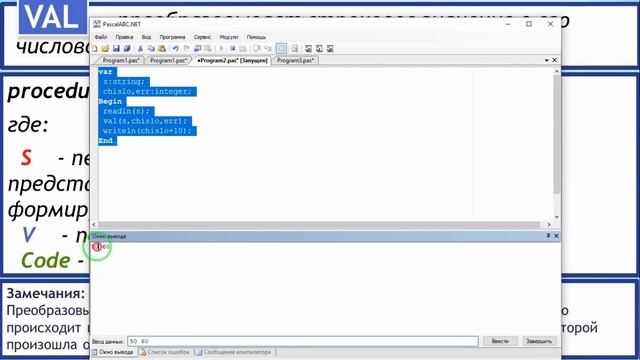Screen dimensions: 640x360
Task: Click the output text '60' in output window
Action: click(106, 247)
